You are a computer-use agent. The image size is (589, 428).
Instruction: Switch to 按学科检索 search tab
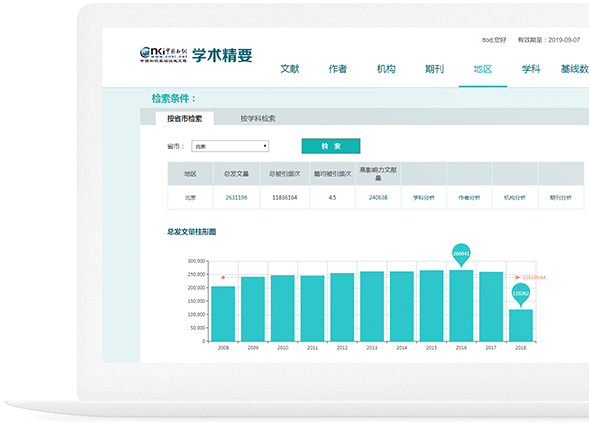(x=258, y=119)
